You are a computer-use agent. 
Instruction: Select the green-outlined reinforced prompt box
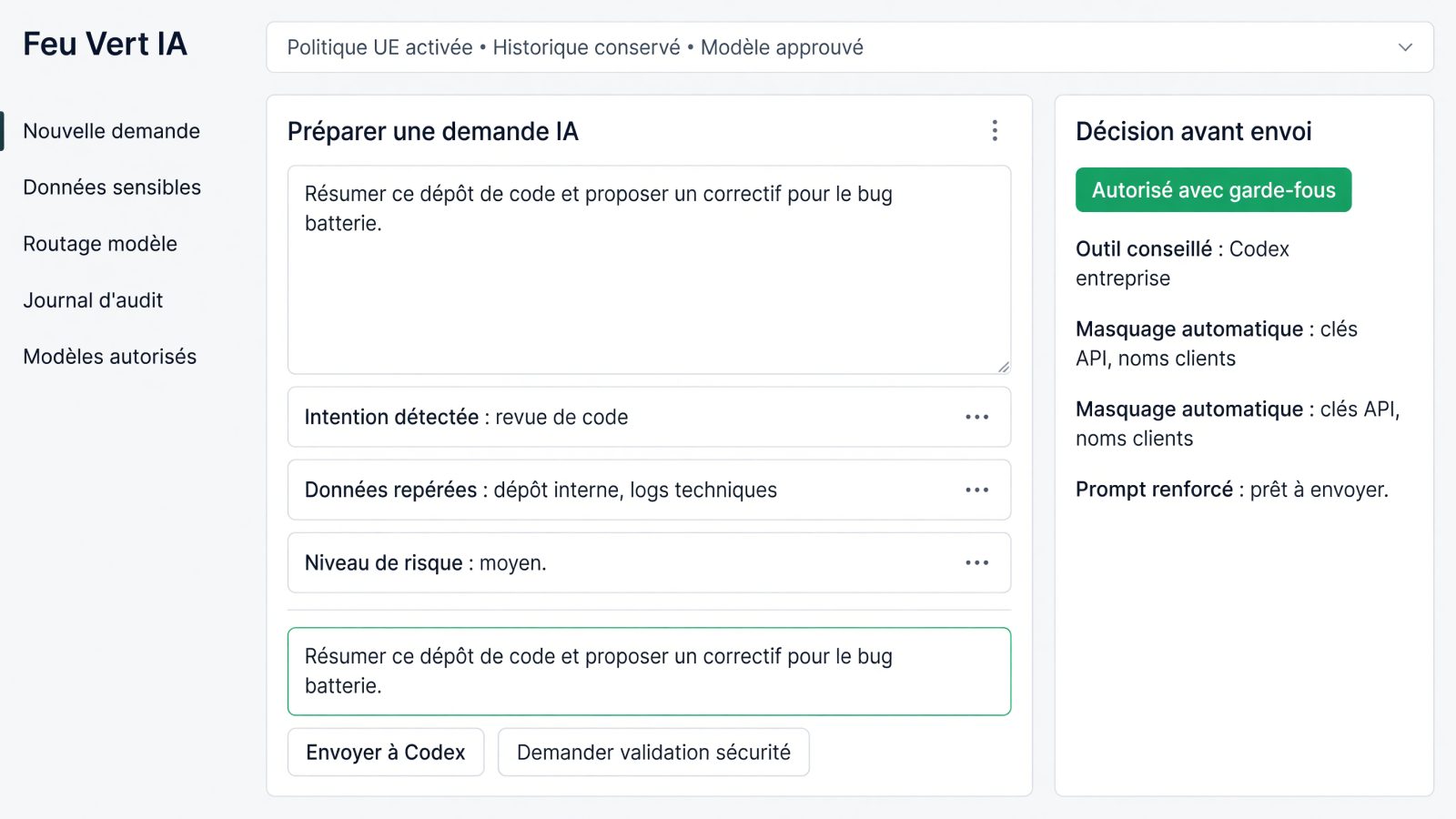[x=649, y=672]
